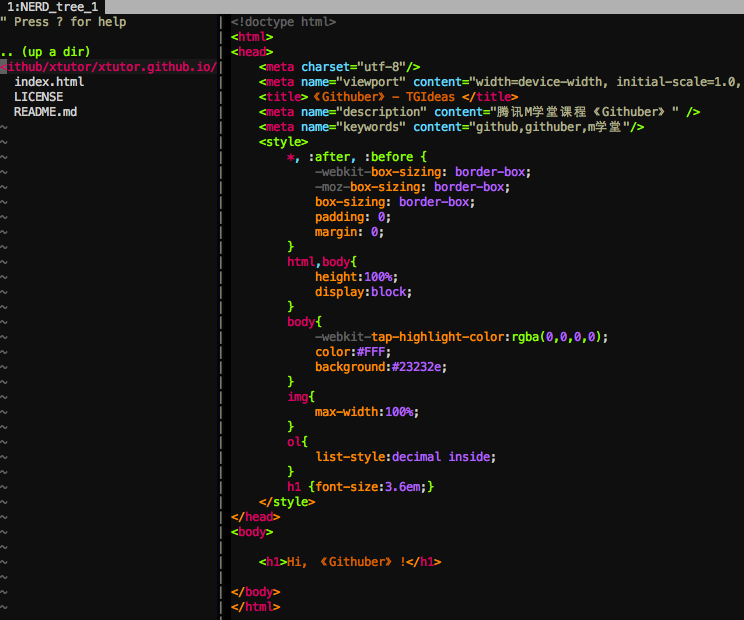Click the list-style:decimal inside; line
744x620 pixels.
(x=406, y=457)
